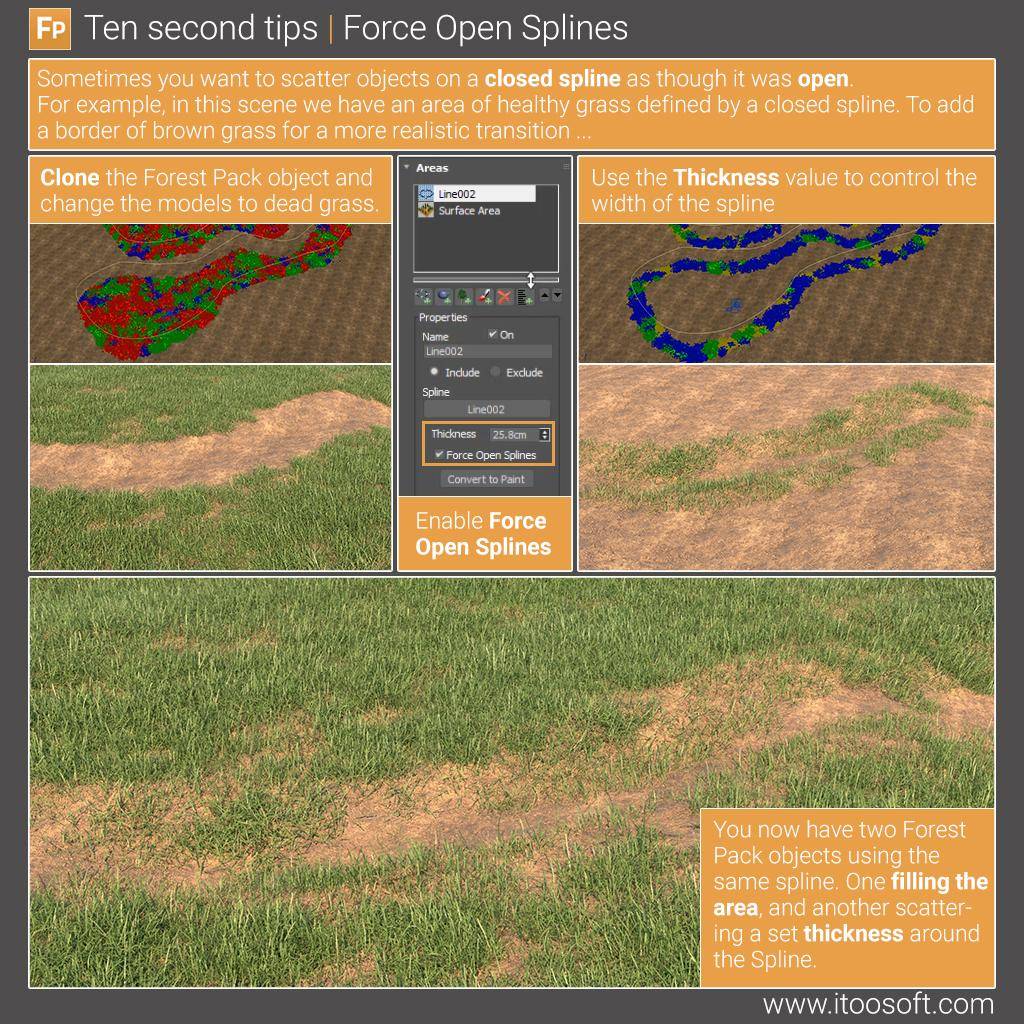The image size is (1024, 1024).
Task: Click the move area down arrow
Action: [557, 297]
